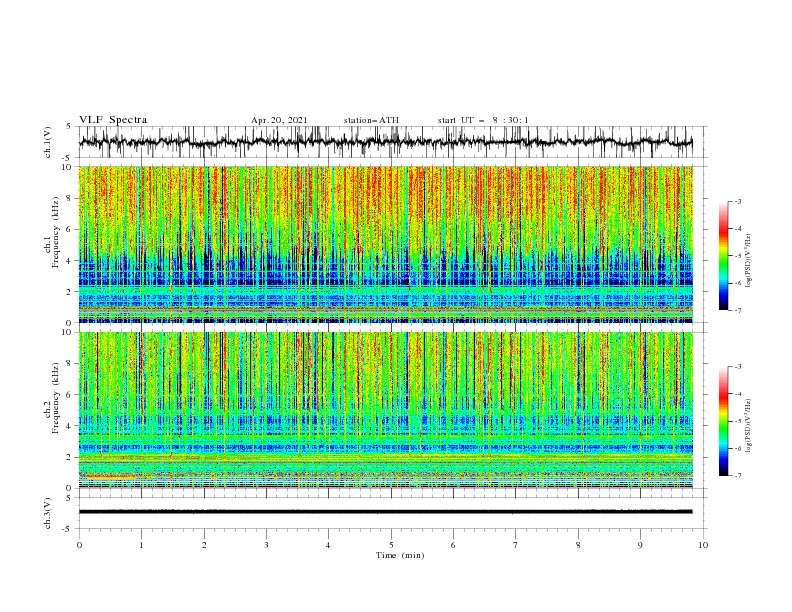
Task: Click the 'station=ATH' label
Action: coord(371,120)
